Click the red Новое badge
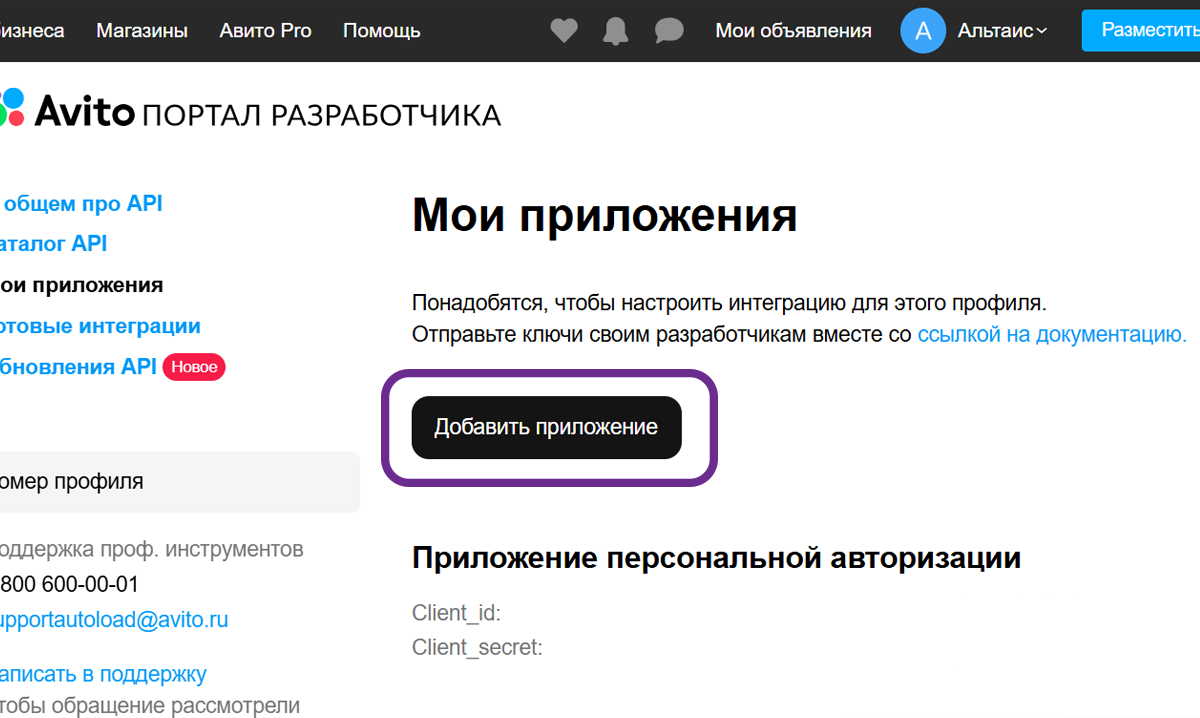This screenshot has height=718, width=1200. (194, 367)
